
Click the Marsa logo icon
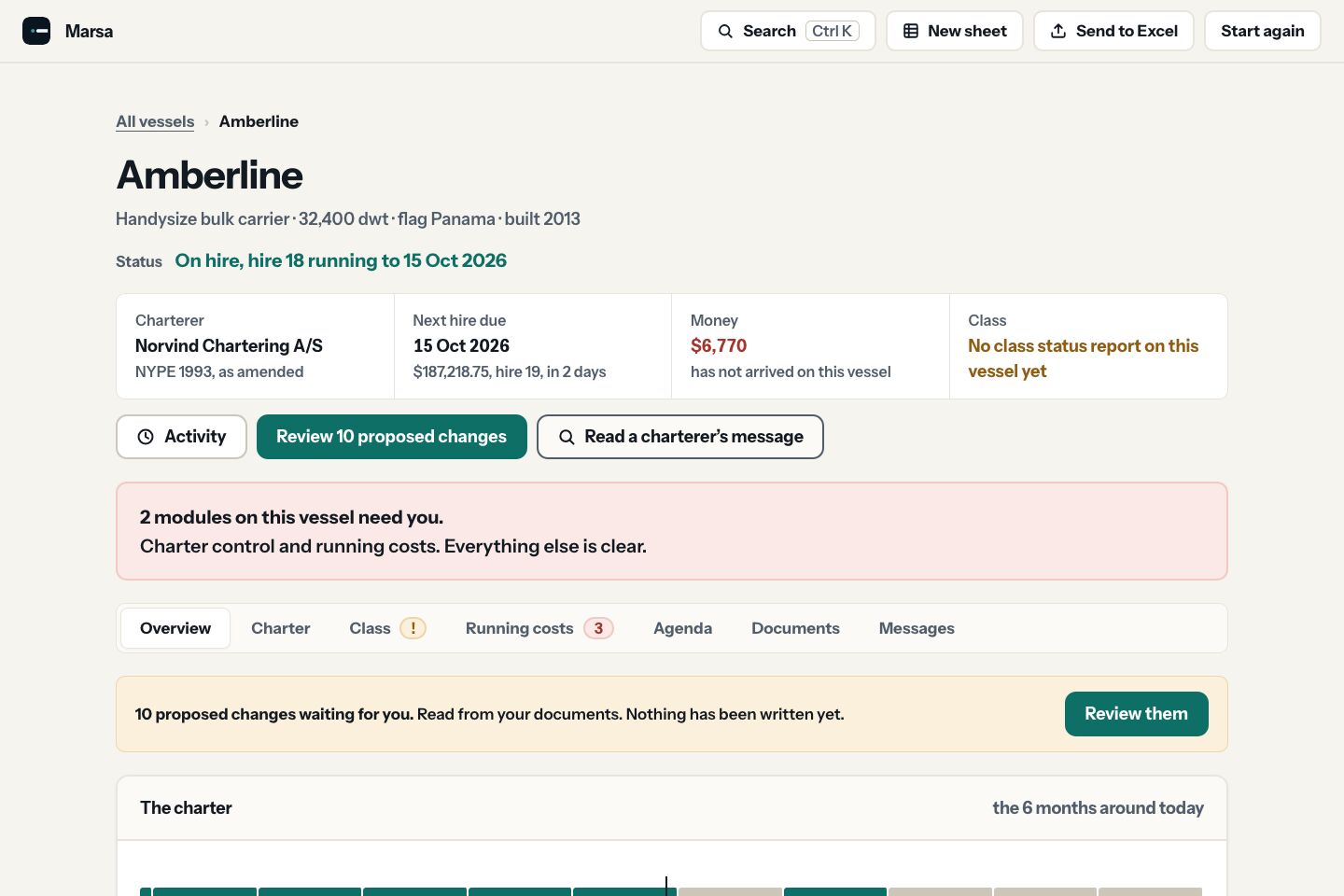pyautogui.click(x=36, y=31)
